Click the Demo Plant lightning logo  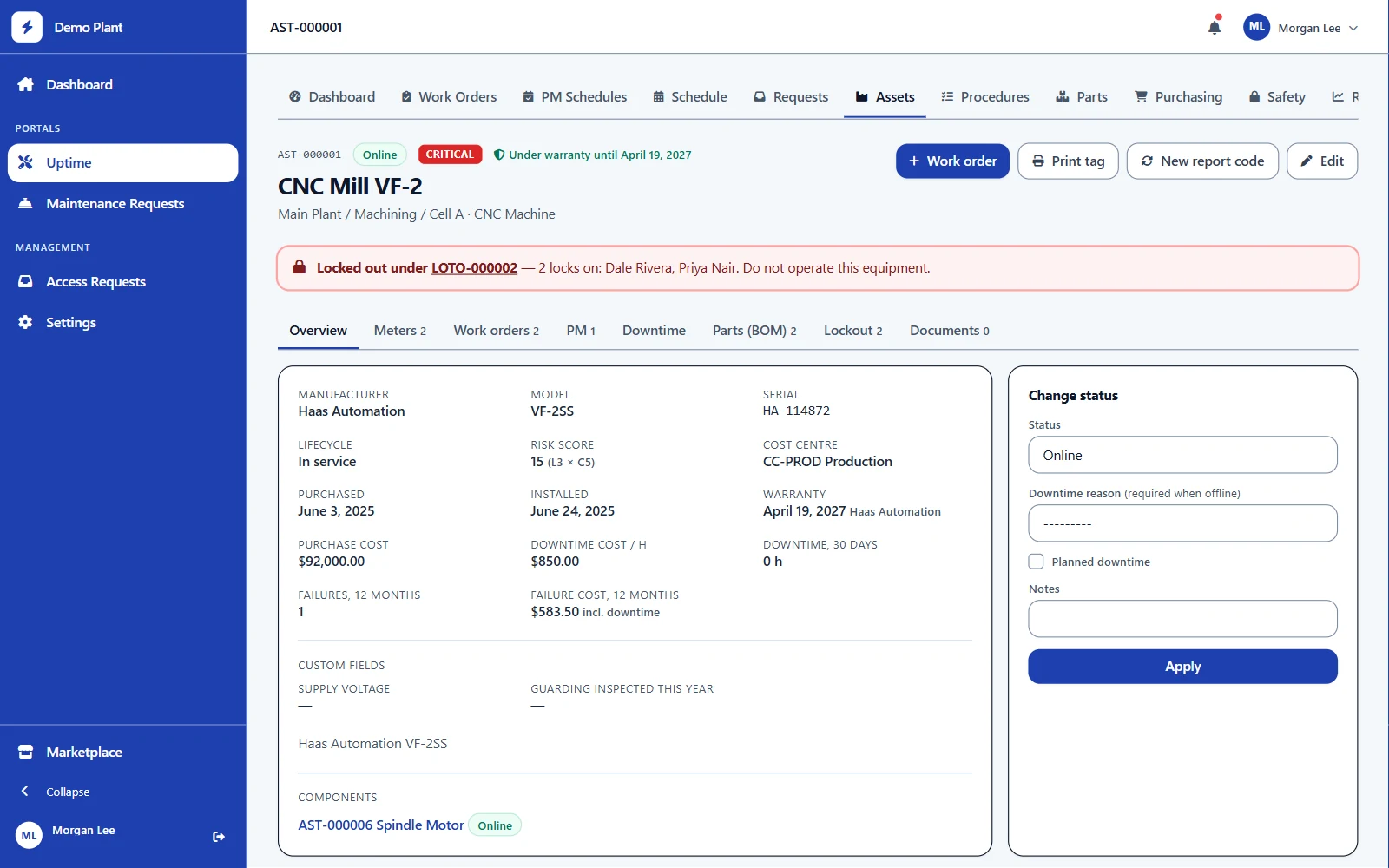click(27, 27)
